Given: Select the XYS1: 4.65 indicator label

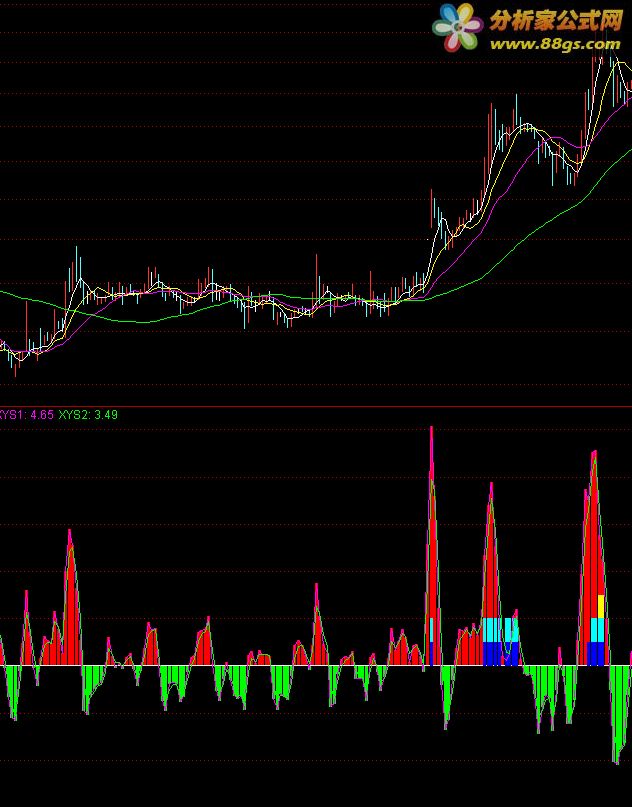Looking at the screenshot, I should tap(26, 415).
